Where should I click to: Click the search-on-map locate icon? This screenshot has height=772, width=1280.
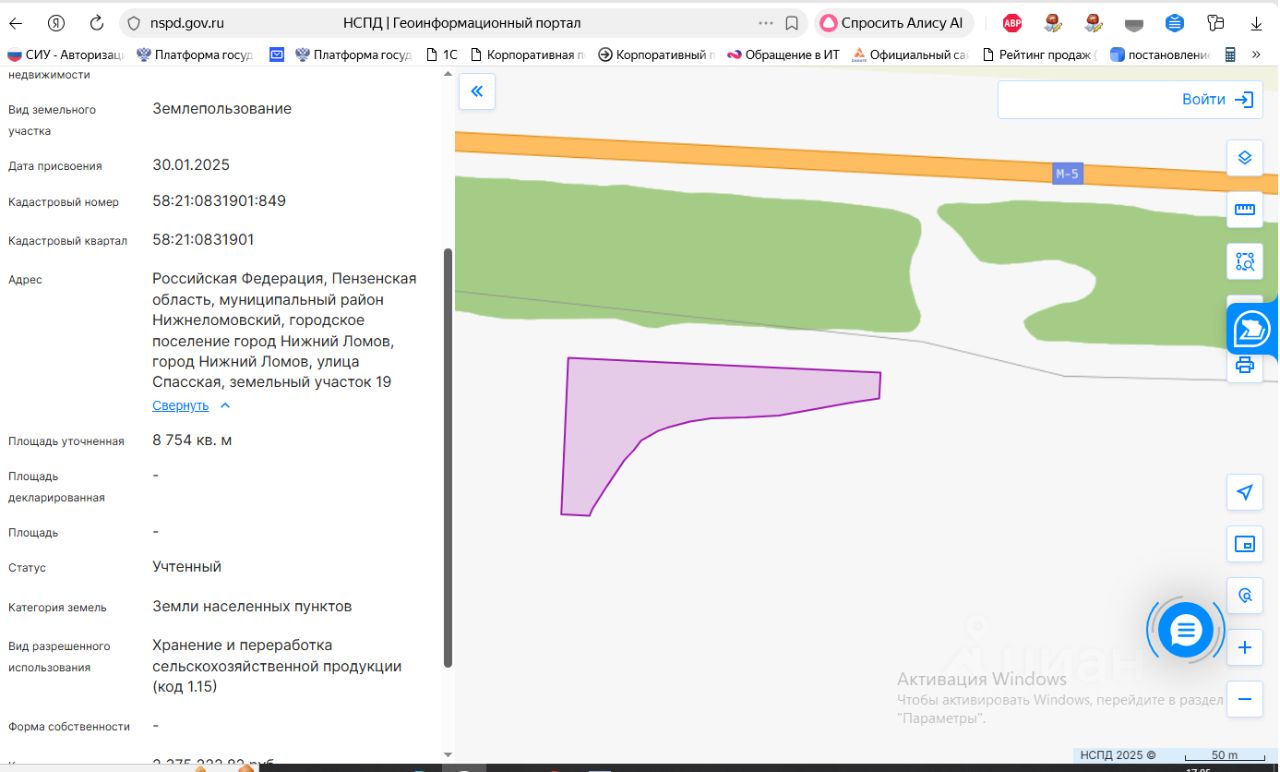(1245, 596)
